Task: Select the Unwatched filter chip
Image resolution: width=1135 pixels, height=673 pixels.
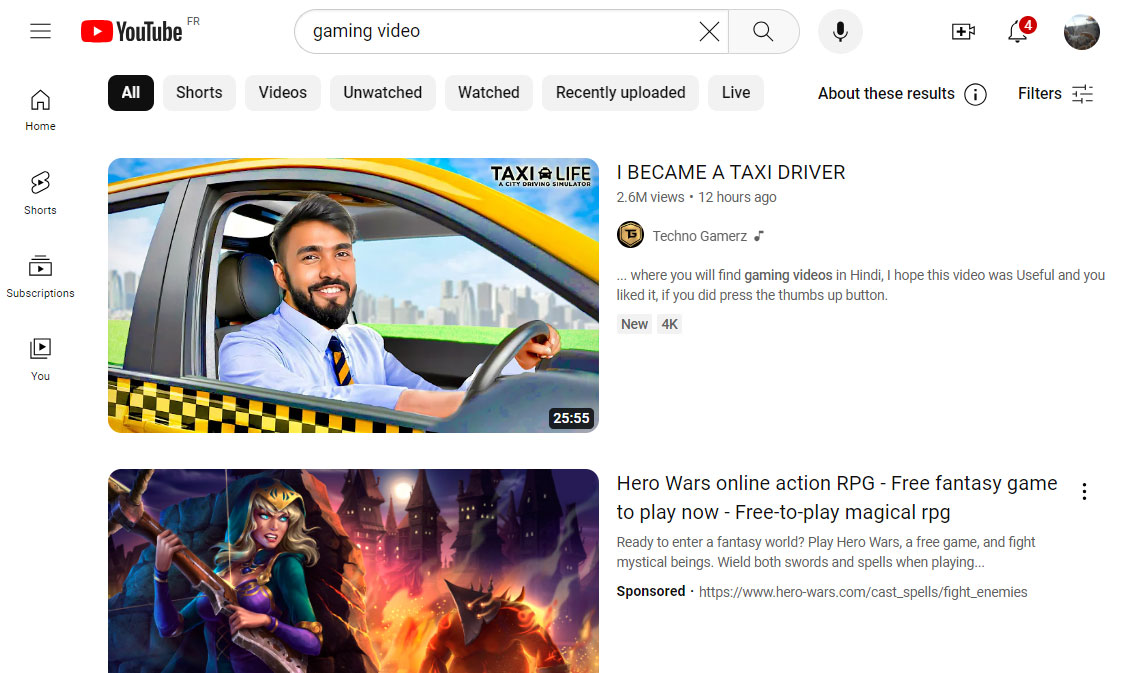Action: click(382, 93)
